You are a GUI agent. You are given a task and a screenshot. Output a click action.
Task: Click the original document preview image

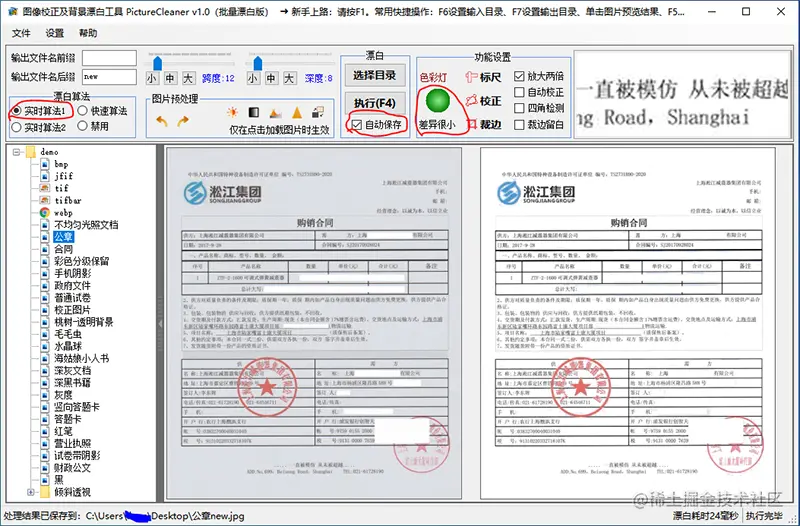pyautogui.click(x=314, y=323)
